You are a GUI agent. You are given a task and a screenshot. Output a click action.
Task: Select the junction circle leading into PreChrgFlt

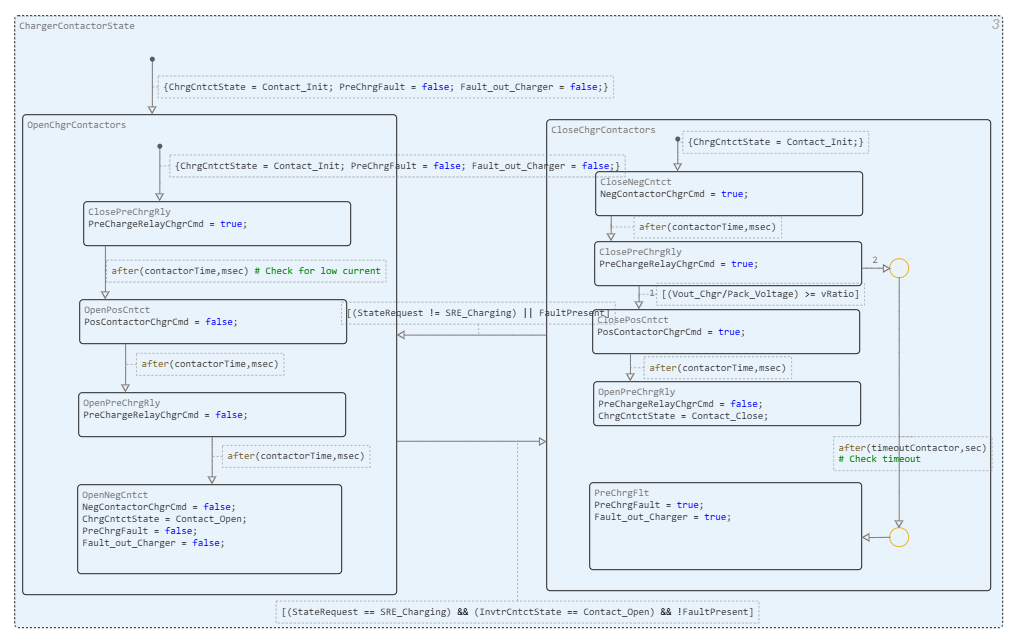[x=899, y=537]
